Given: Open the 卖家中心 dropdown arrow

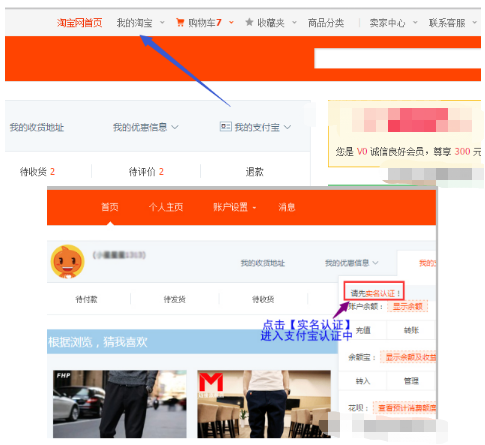Looking at the screenshot, I should click(415, 23).
